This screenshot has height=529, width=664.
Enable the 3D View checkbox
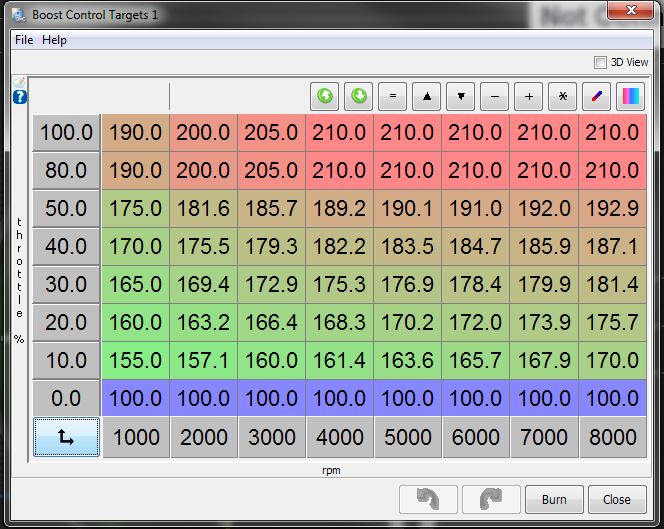[601, 62]
